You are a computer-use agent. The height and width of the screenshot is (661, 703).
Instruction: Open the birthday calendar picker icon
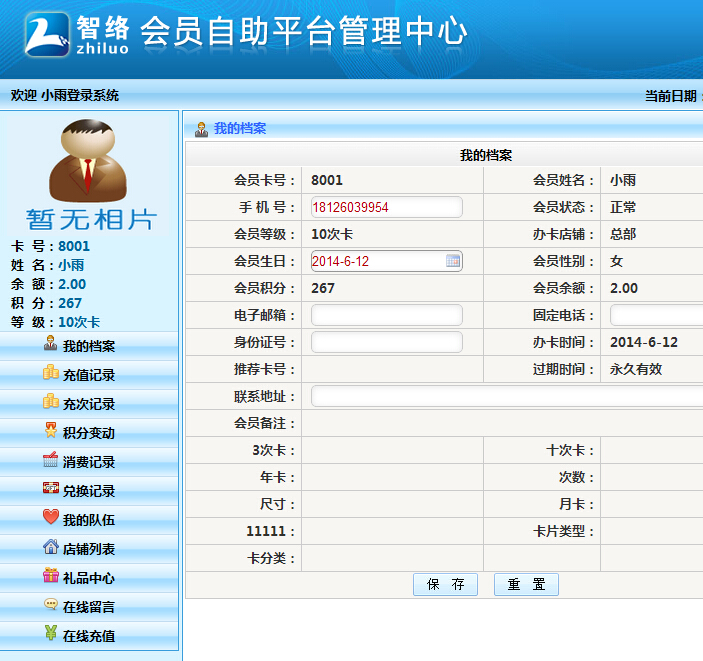pos(453,261)
